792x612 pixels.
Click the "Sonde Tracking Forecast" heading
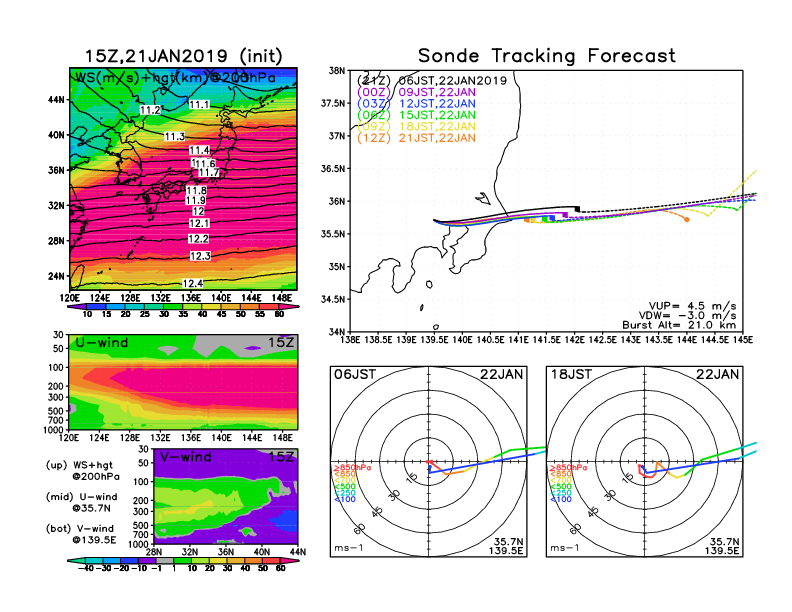point(547,56)
